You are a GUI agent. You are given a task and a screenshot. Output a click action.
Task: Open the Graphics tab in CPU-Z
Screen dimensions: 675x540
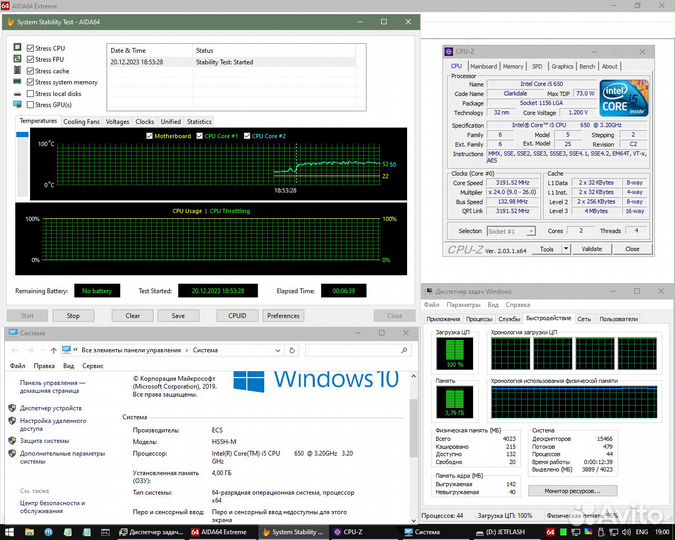pos(562,66)
